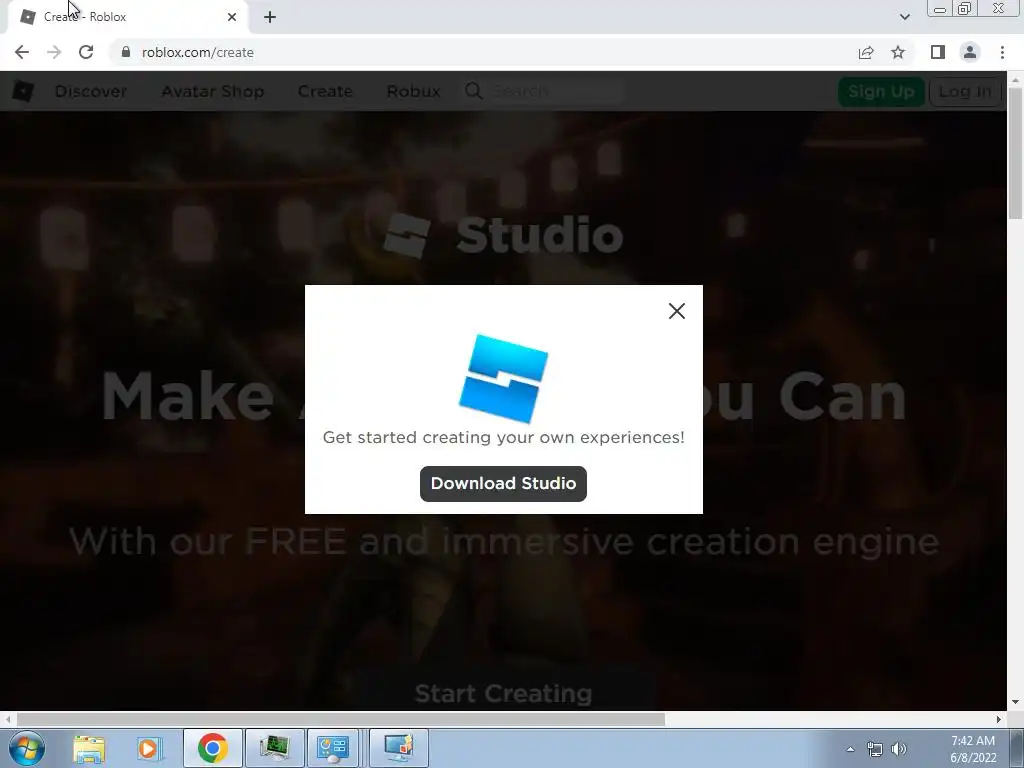Click the Studio logo heading behind dialog
This screenshot has width=1024, height=768.
coord(503,236)
